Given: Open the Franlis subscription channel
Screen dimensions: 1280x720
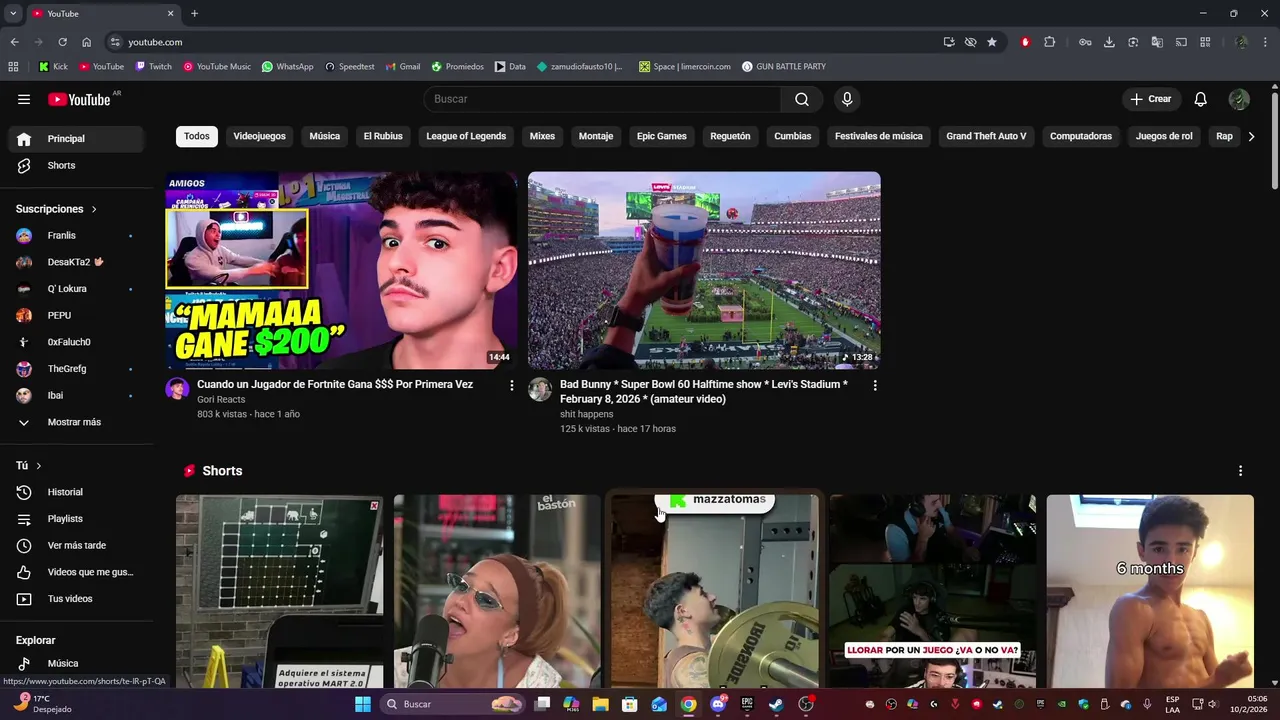Looking at the screenshot, I should point(76,235).
